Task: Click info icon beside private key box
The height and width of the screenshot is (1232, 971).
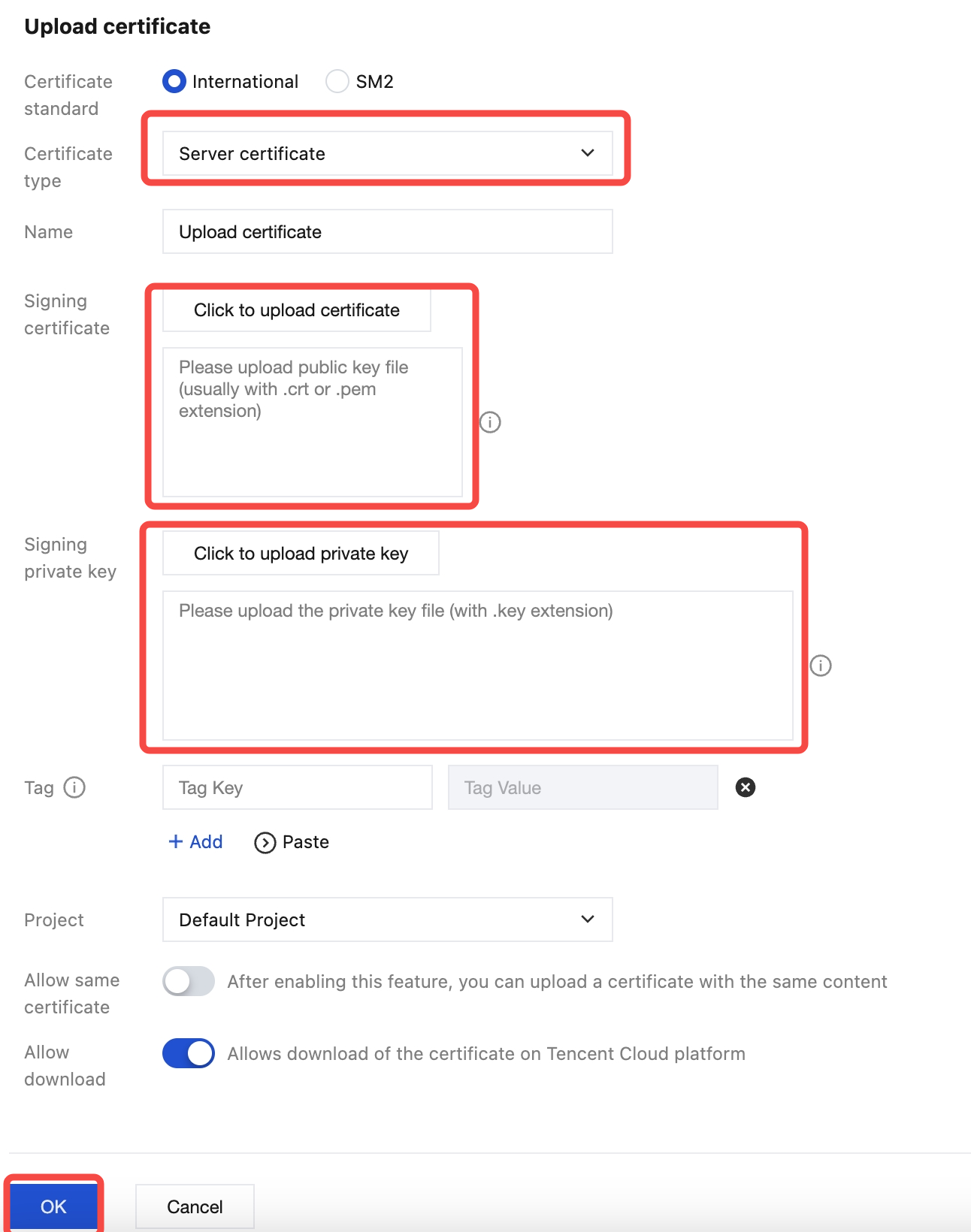Action: 821,666
